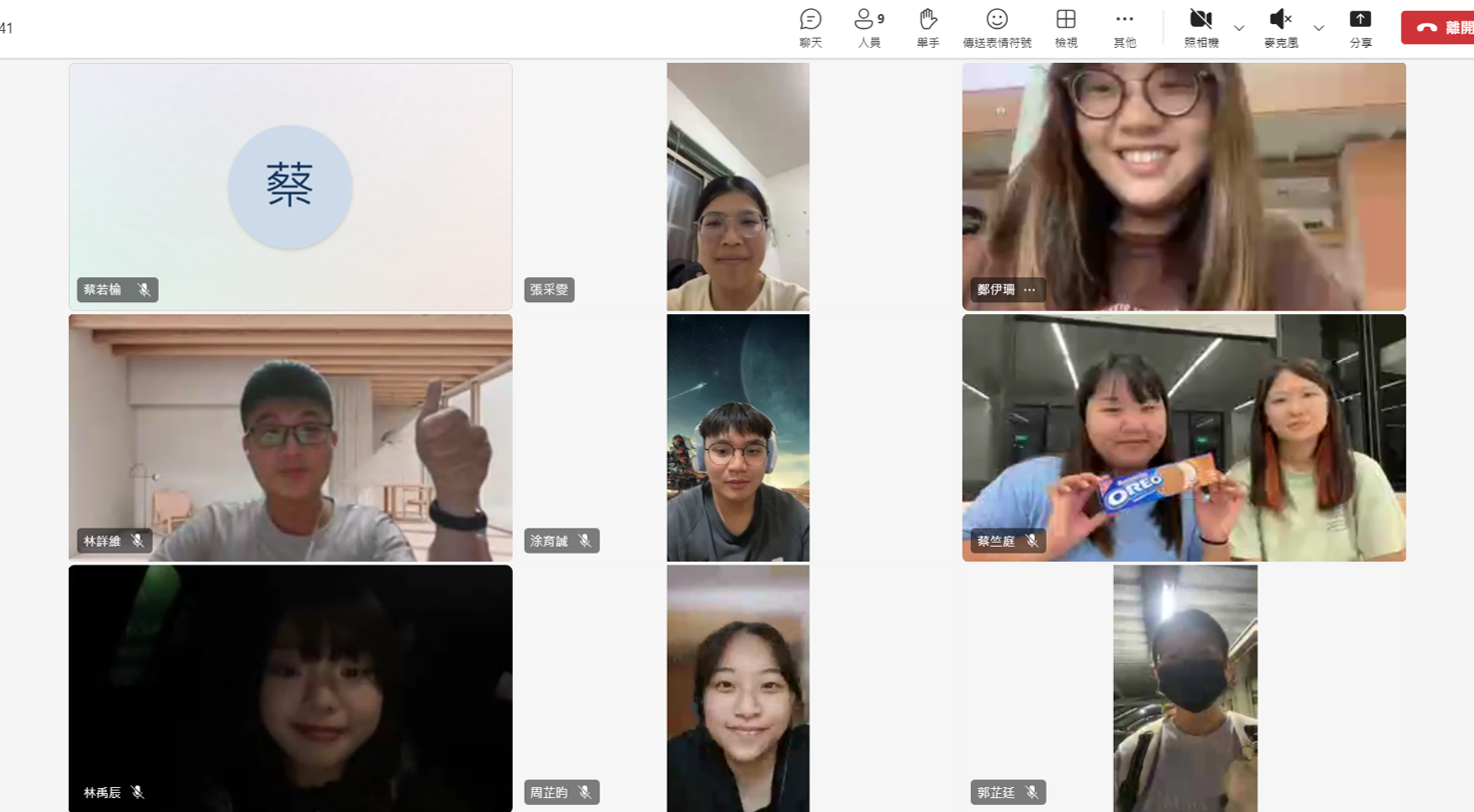The image size is (1474, 812).
Task: Turn on the 照相機 camera
Action: click(1201, 27)
